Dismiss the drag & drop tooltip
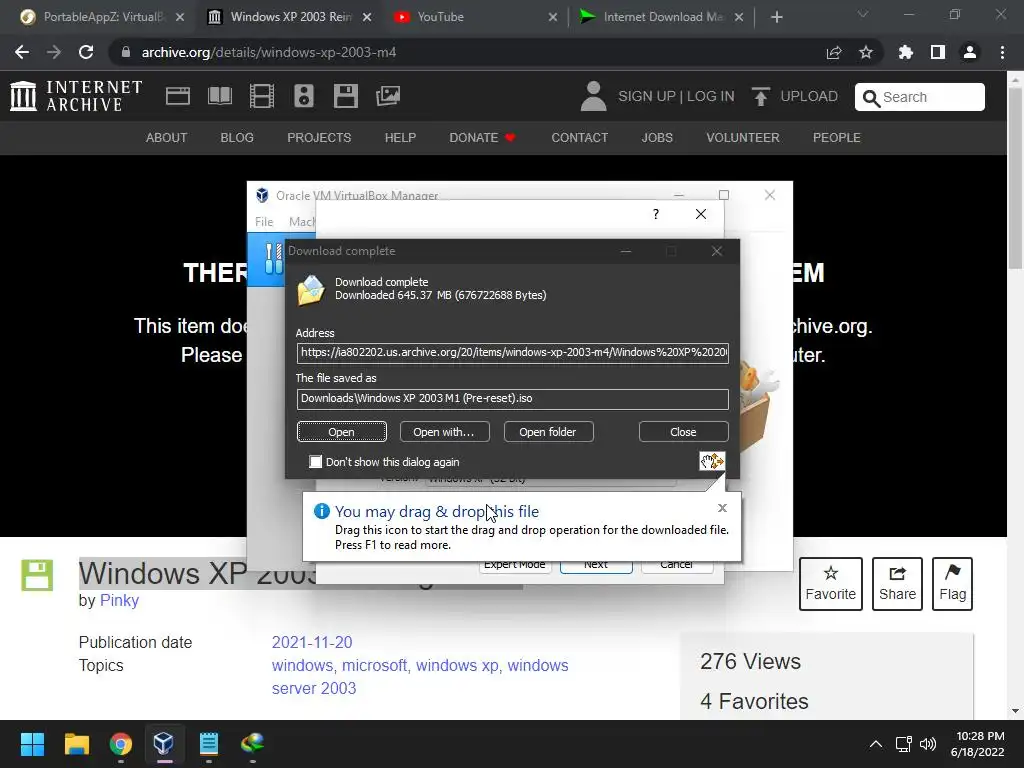Screen dimensions: 1024x768 pyautogui.click(x=722, y=508)
